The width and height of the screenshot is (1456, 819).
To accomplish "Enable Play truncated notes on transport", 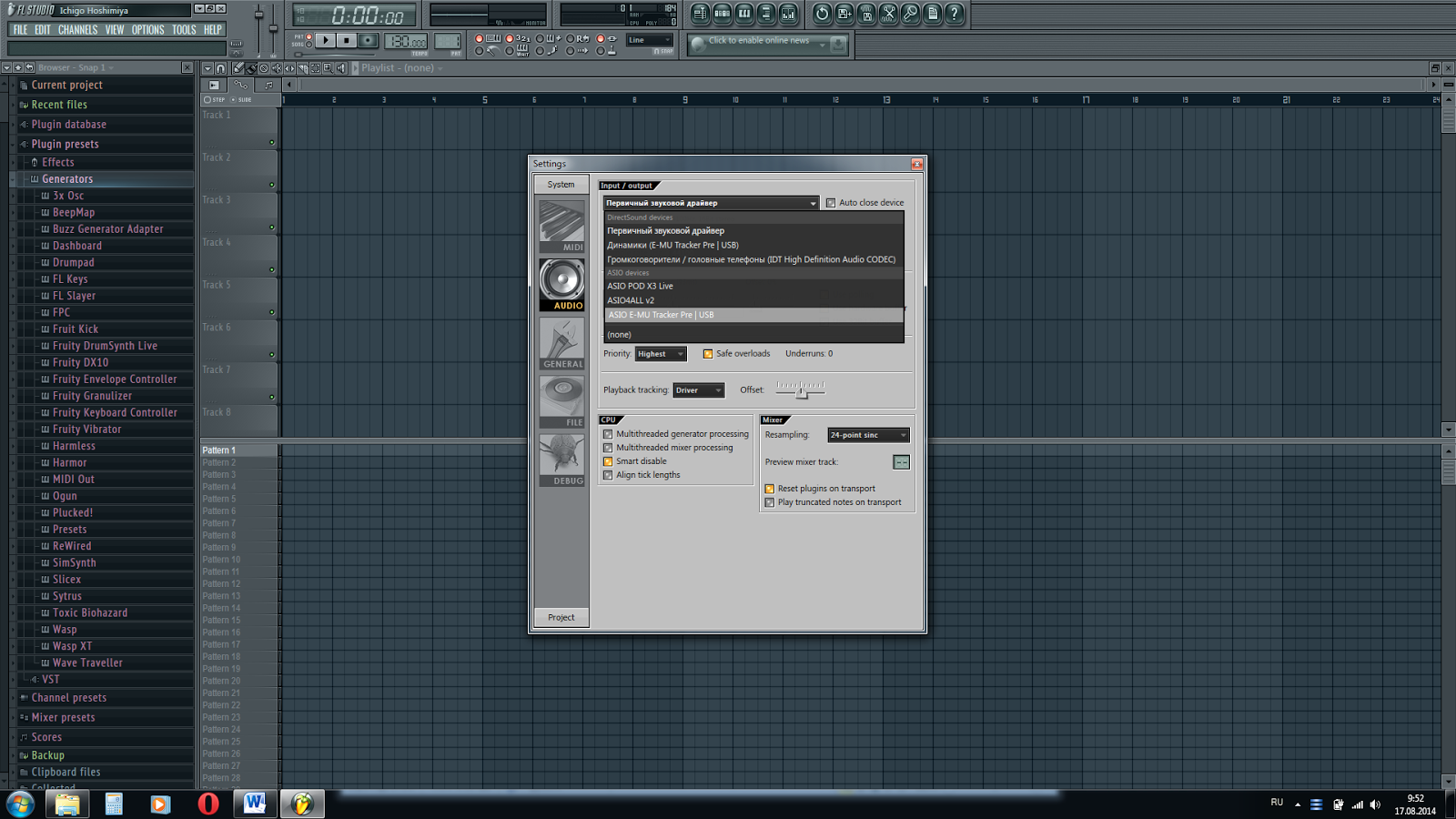I will tap(770, 502).
